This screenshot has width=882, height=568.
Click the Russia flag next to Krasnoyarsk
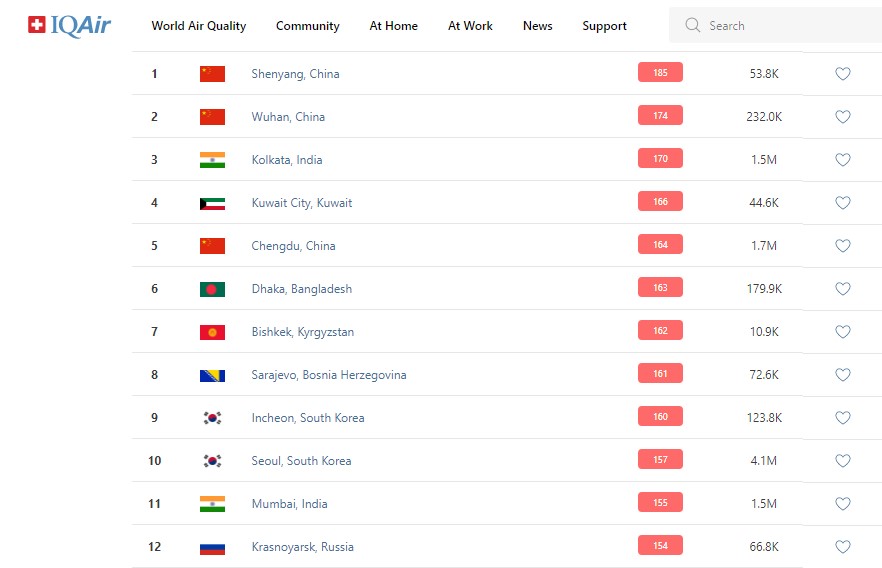tap(212, 547)
